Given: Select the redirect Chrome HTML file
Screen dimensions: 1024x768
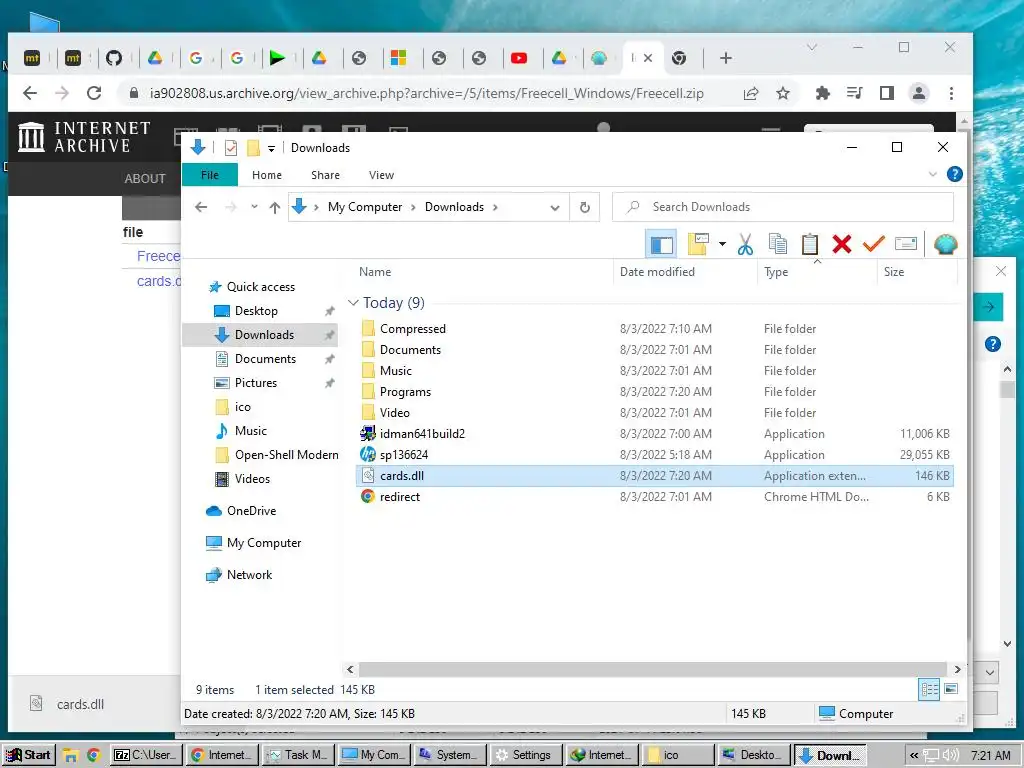Looking at the screenshot, I should [x=400, y=496].
